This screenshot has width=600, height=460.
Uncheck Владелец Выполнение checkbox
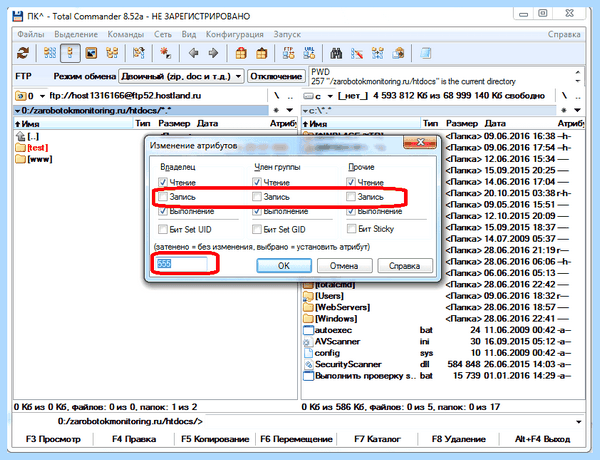pos(163,211)
